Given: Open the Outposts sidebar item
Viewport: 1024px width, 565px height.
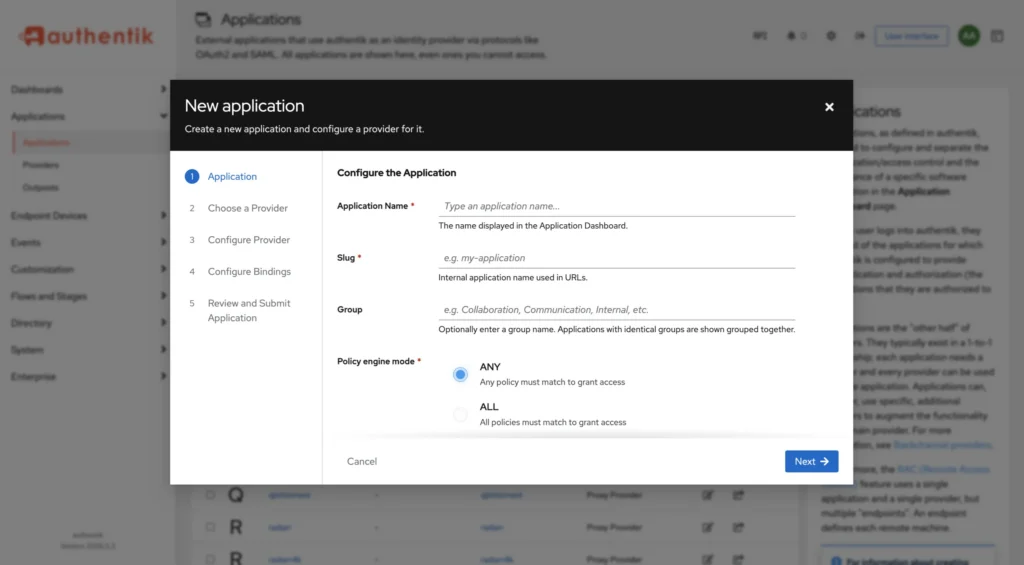Looking at the screenshot, I should pyautogui.click(x=40, y=187).
